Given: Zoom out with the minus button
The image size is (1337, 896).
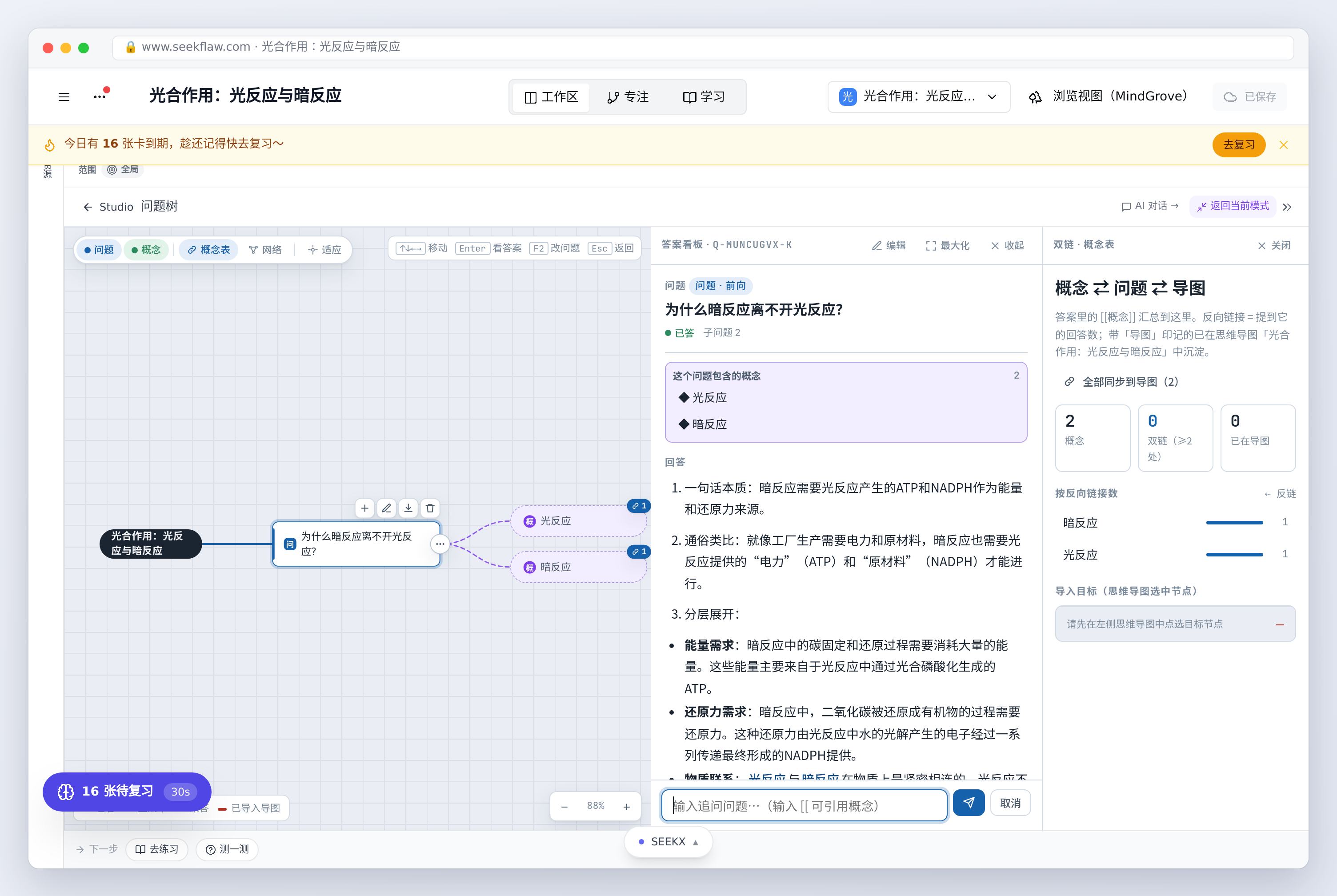Looking at the screenshot, I should click(564, 806).
